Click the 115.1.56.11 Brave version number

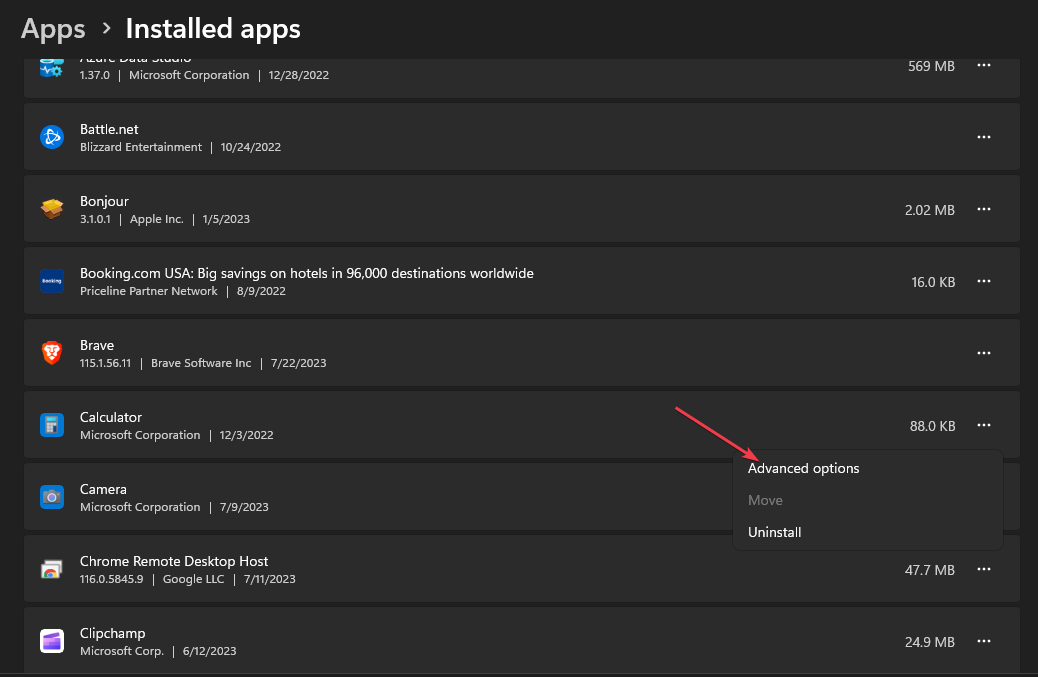pyautogui.click(x=105, y=363)
